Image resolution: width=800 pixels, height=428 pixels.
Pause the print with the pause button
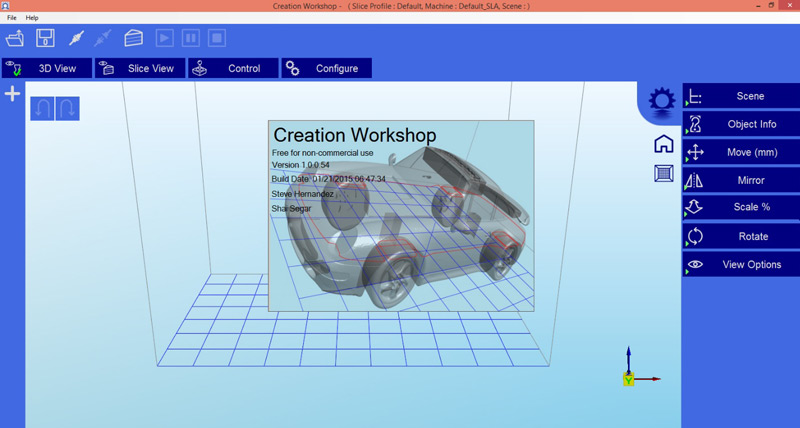point(191,38)
